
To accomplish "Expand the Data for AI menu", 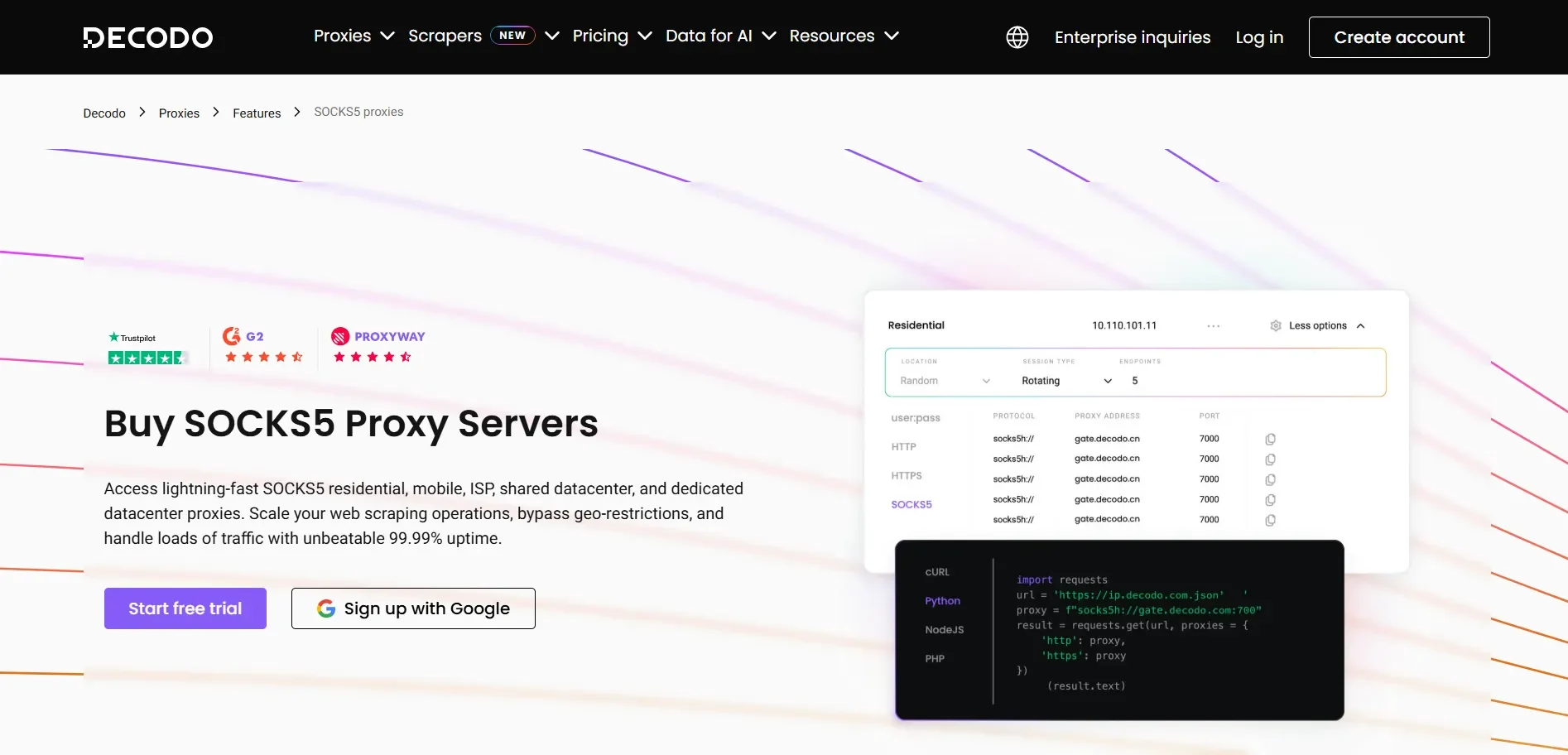I will (x=720, y=36).
